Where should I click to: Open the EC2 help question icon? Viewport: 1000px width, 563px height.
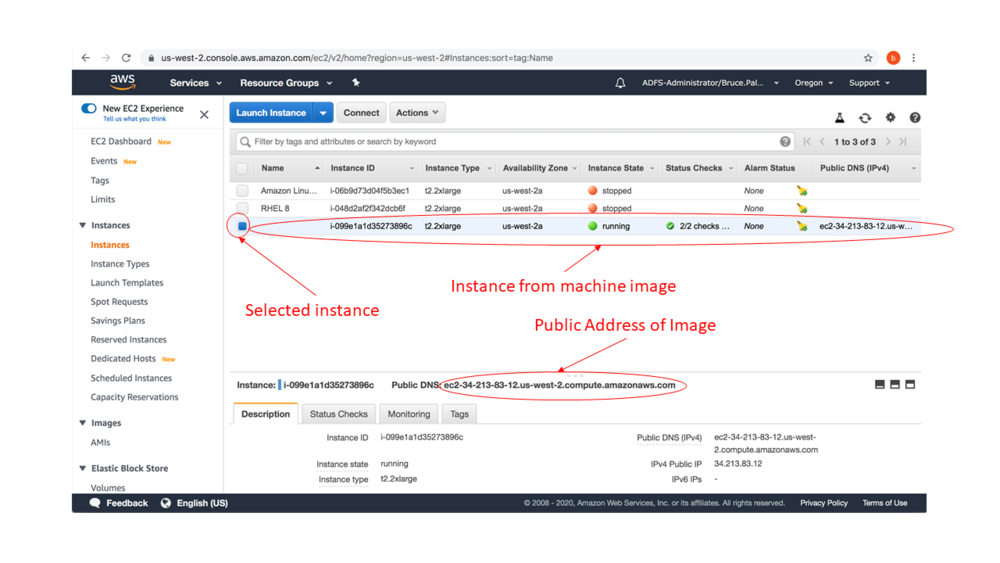click(915, 117)
